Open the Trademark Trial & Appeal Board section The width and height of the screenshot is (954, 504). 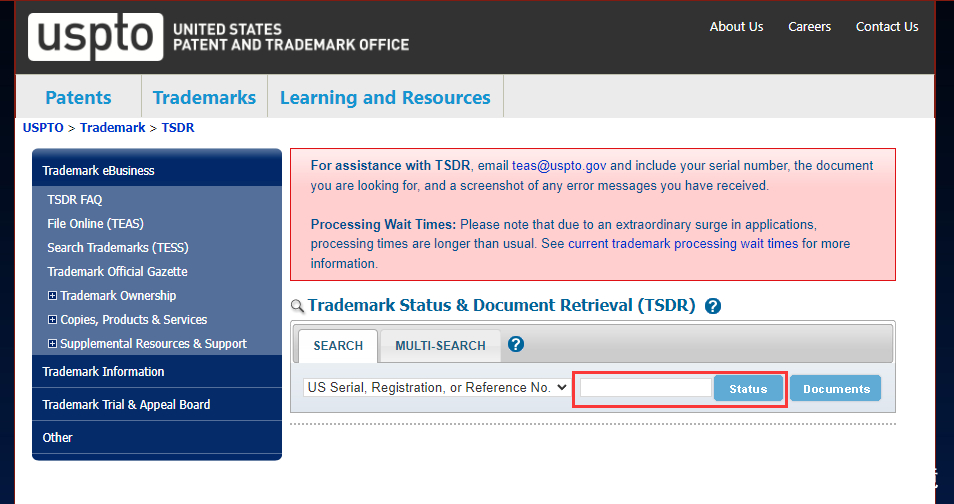157,404
